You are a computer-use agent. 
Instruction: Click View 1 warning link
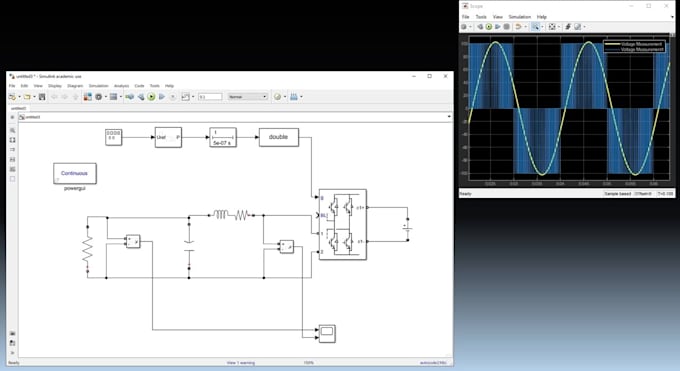[241, 363]
